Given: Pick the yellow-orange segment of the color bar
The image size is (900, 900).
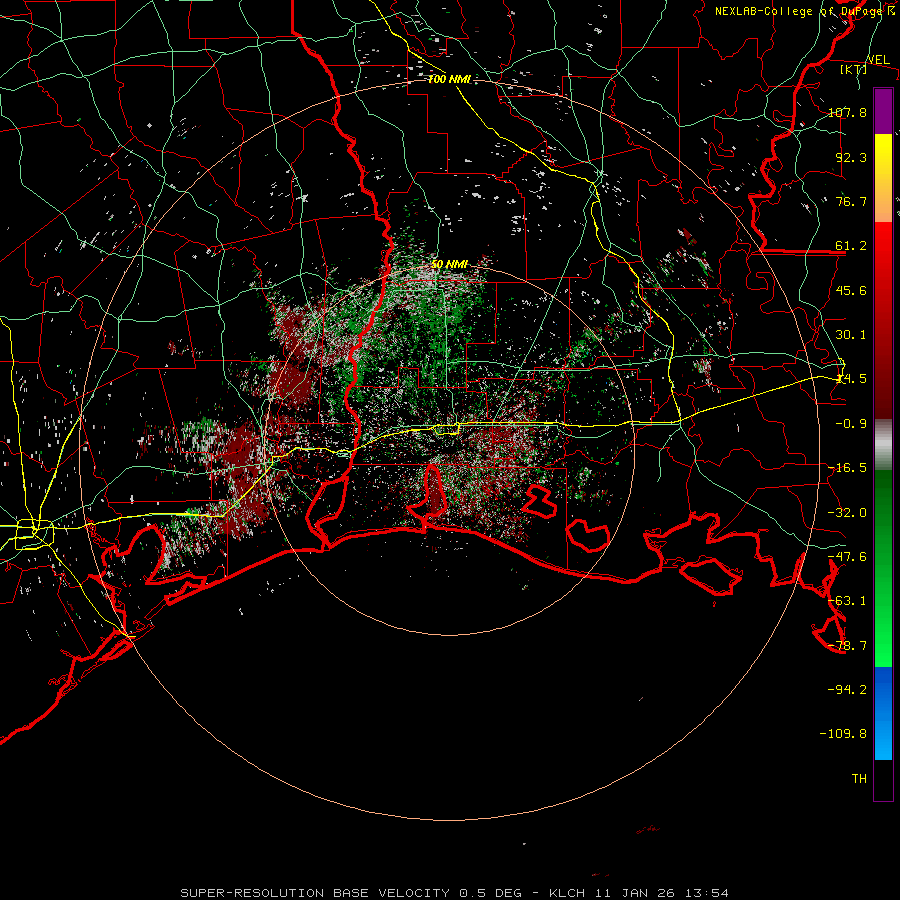Looking at the screenshot, I should pyautogui.click(x=883, y=178).
